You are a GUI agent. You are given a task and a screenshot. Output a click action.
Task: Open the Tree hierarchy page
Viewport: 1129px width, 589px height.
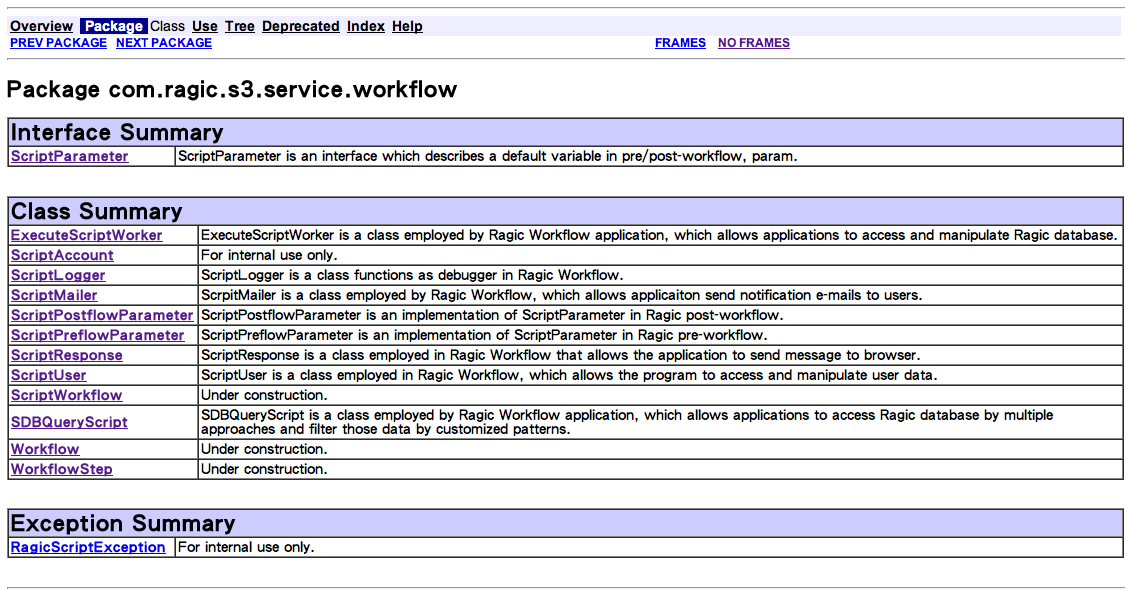pyautogui.click(x=239, y=26)
